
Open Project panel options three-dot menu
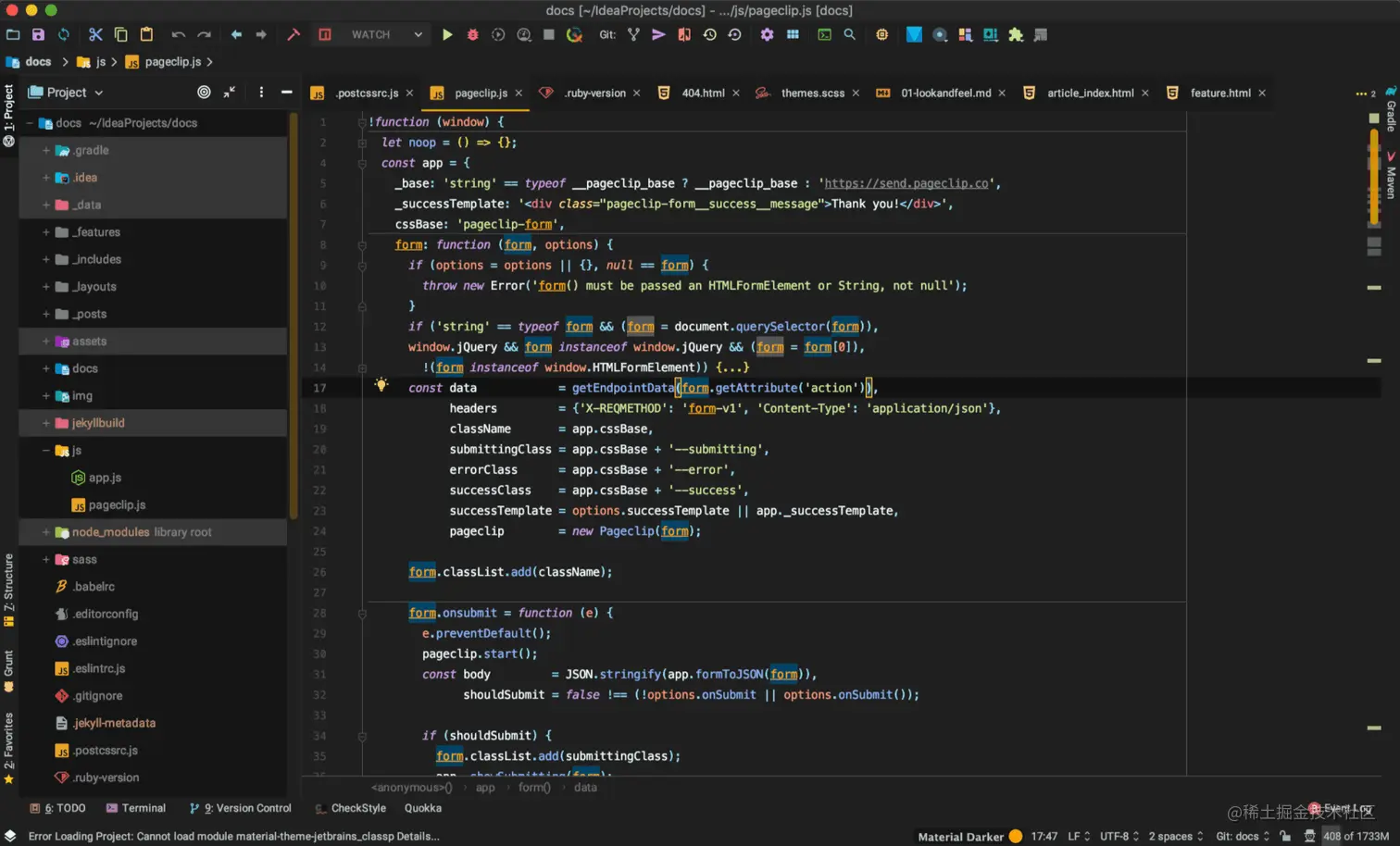point(261,92)
